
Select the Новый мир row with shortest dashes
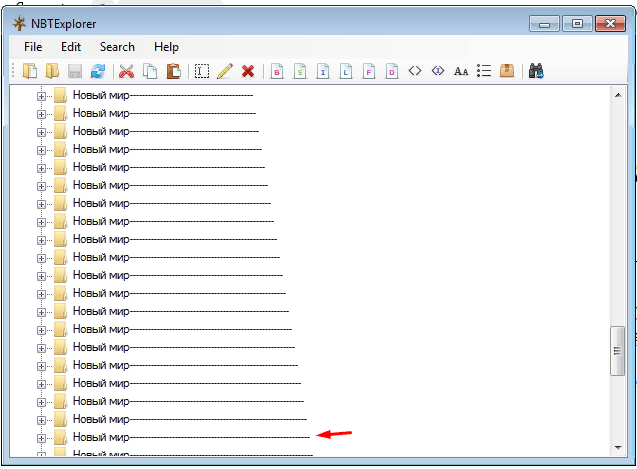[162, 95]
